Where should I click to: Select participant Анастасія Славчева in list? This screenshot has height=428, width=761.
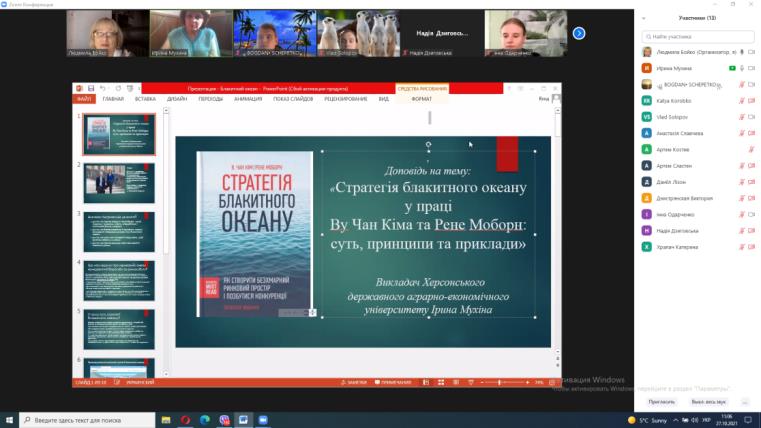click(x=698, y=133)
